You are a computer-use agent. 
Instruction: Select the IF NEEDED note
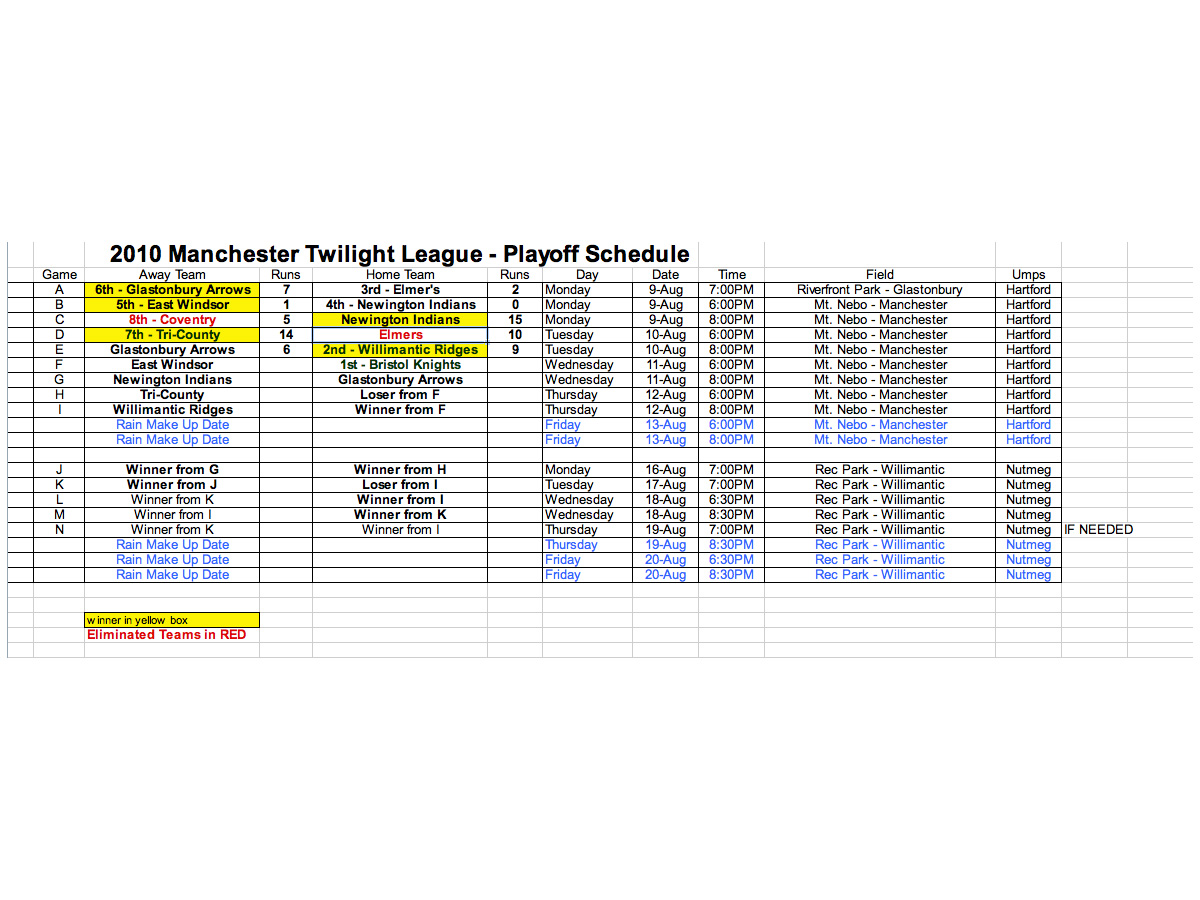1098,529
